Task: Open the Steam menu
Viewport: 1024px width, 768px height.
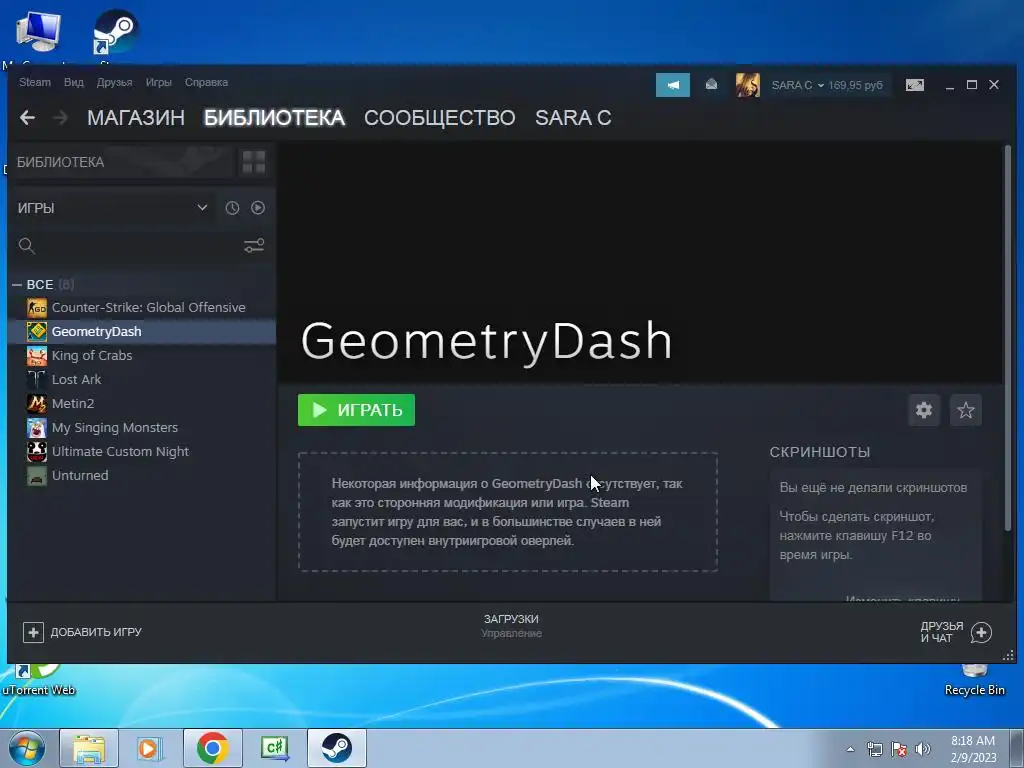Action: [35, 82]
